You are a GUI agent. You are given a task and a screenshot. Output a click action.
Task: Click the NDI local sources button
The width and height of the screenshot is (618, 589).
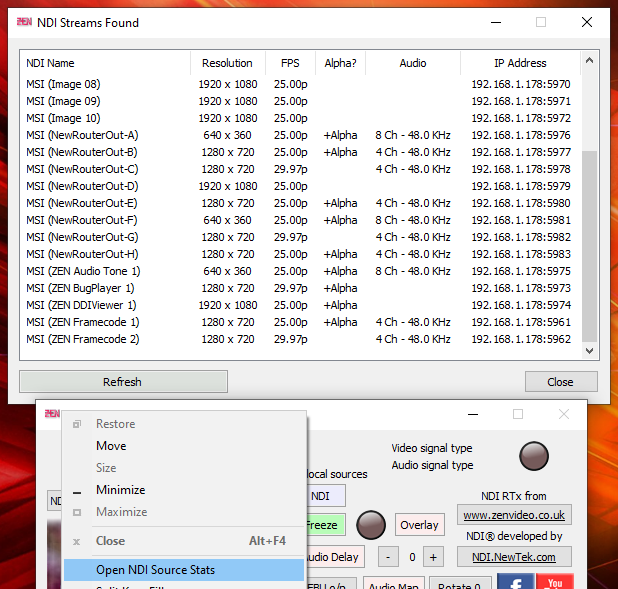pos(326,496)
